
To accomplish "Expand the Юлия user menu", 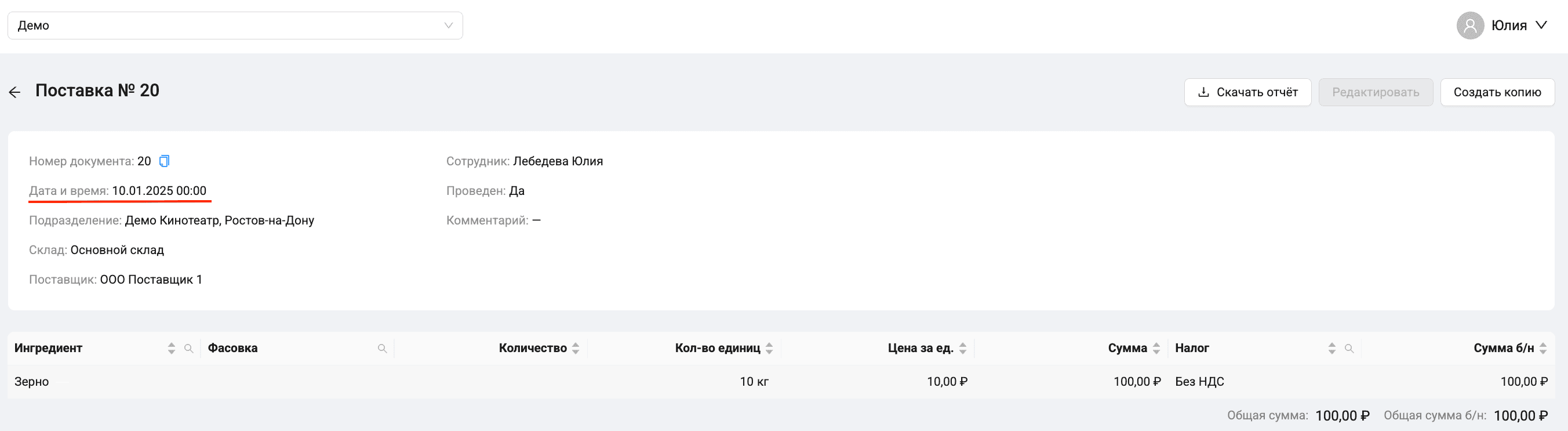I will coord(1519,26).
